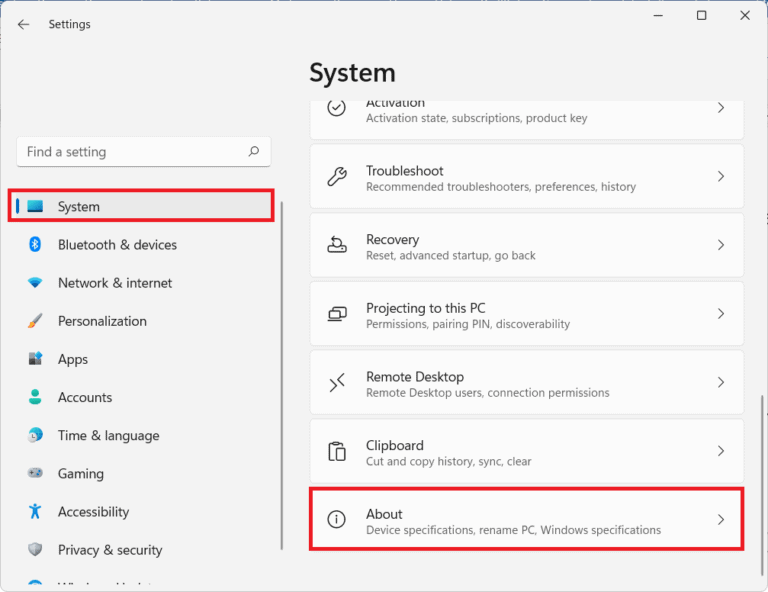Screen dimensions: 768x592
Task: Select Bluetooth & devices category
Action: tap(117, 244)
